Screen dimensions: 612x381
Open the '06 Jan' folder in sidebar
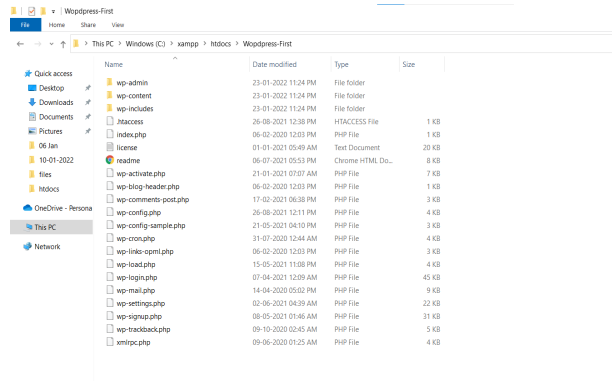48,146
